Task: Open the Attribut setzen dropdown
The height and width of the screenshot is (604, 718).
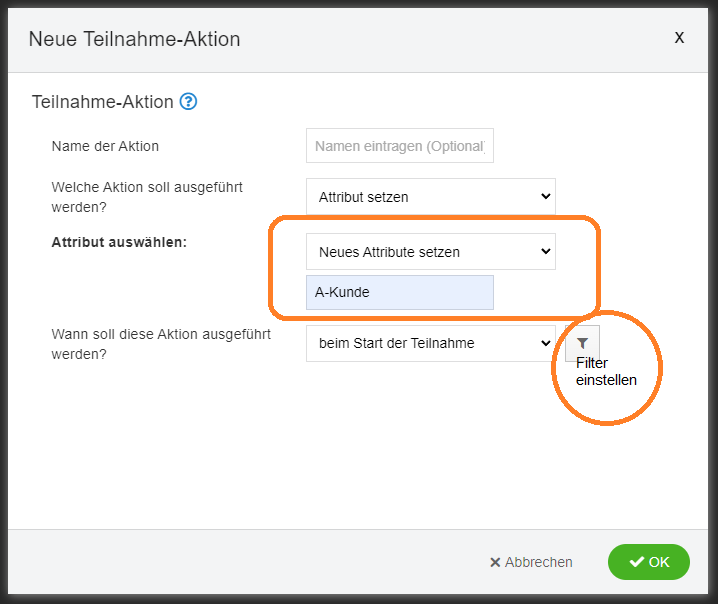Action: click(x=430, y=196)
